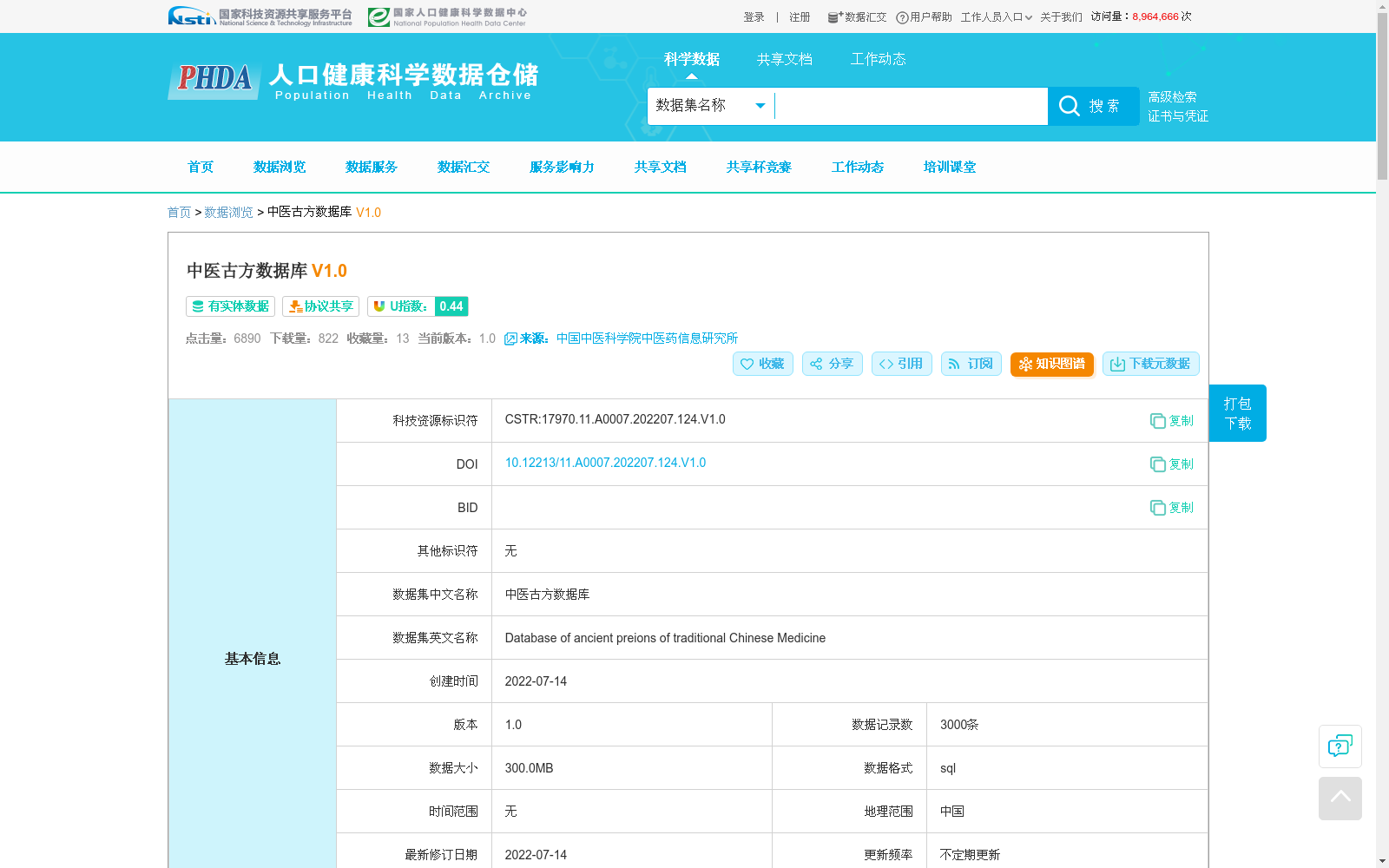Open the 知识图谱 knowledge graph
The image size is (1389, 868).
[1051, 364]
